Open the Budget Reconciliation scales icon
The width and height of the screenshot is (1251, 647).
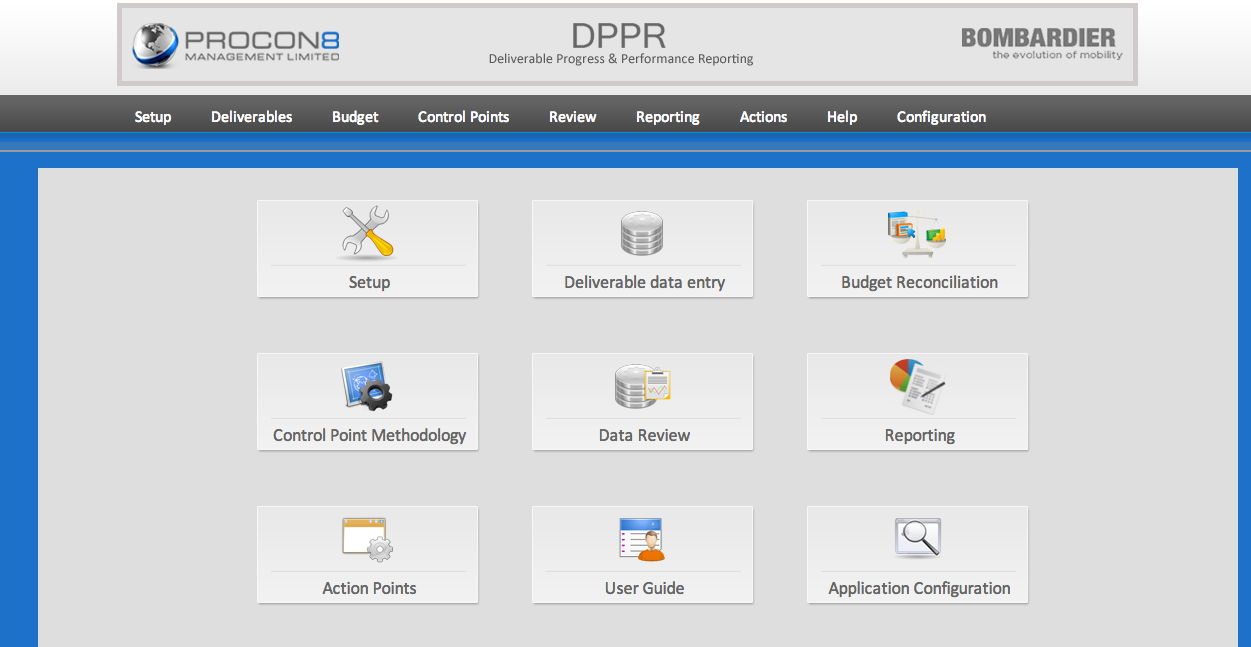click(x=918, y=234)
